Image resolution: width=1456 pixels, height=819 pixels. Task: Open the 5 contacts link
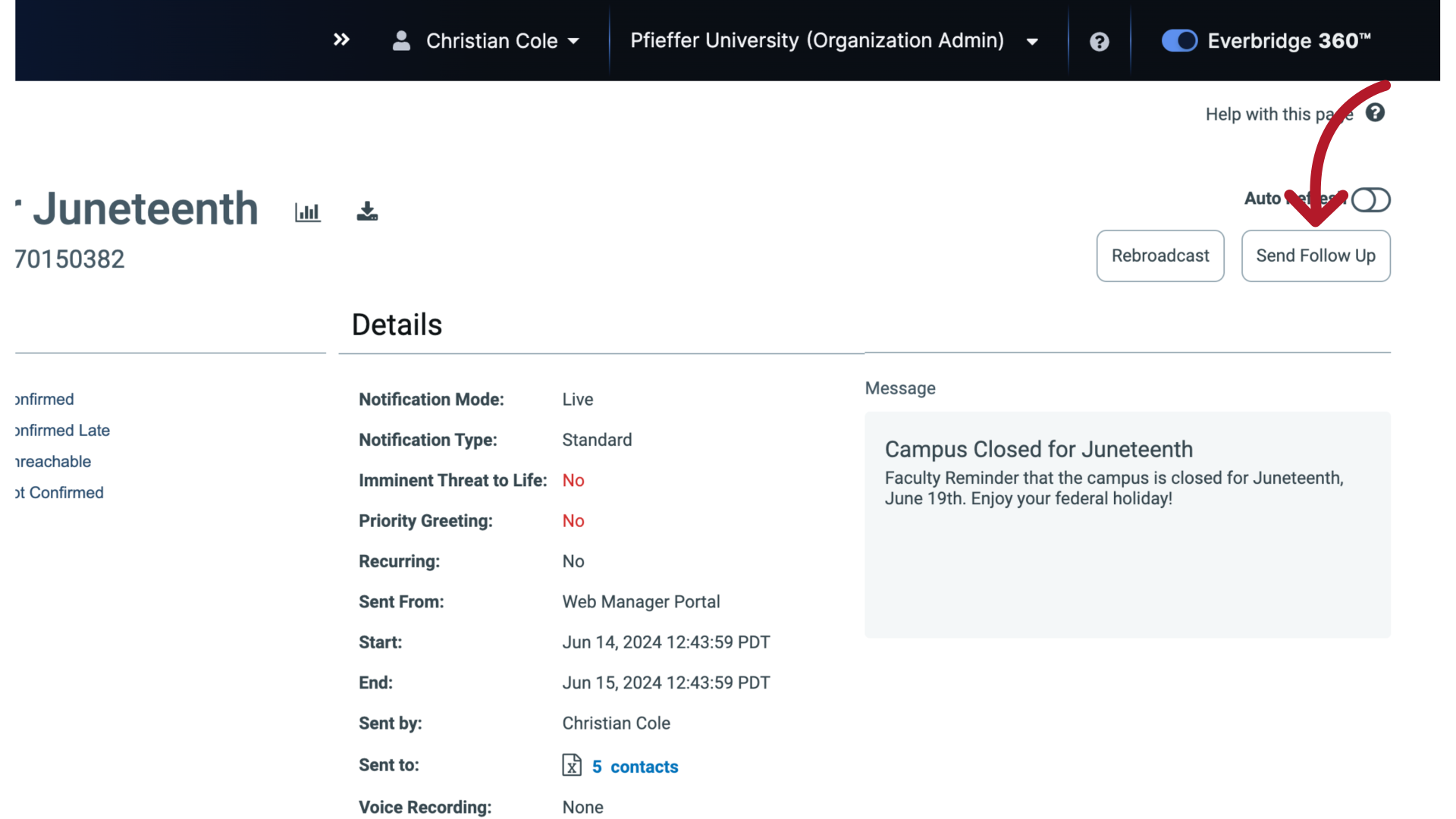635,766
